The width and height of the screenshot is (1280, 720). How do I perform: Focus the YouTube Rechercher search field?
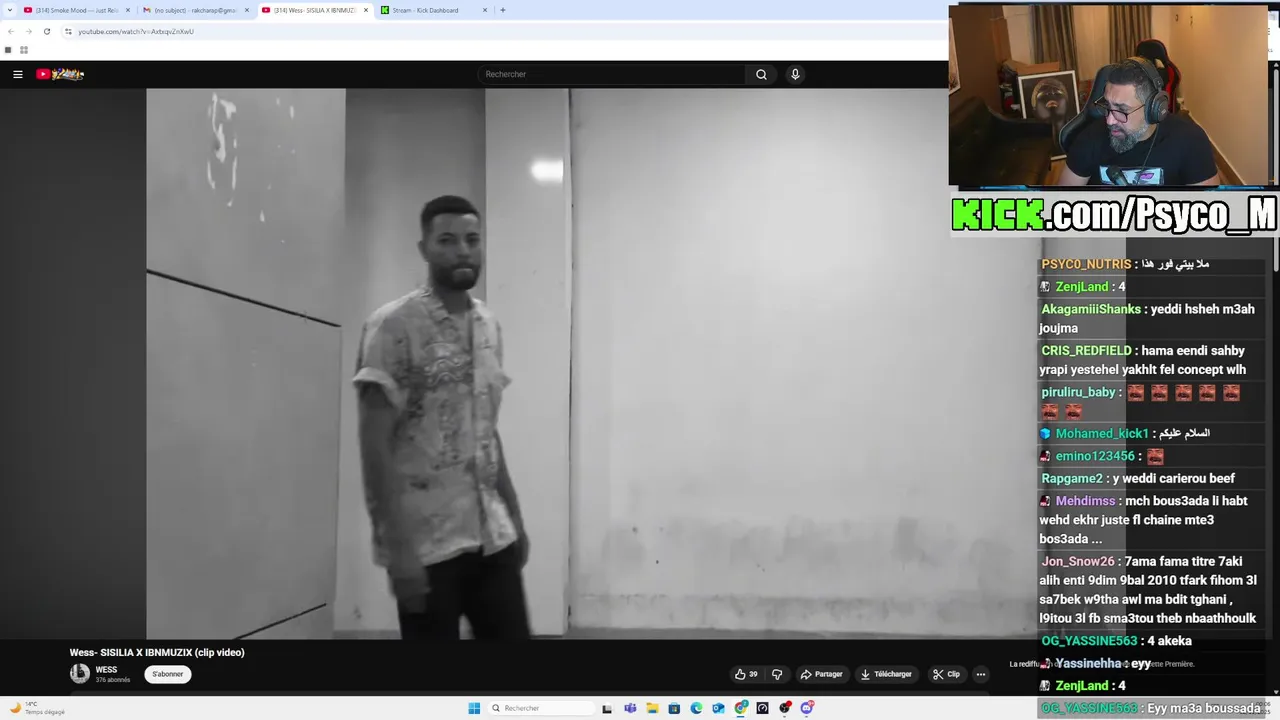click(x=612, y=74)
